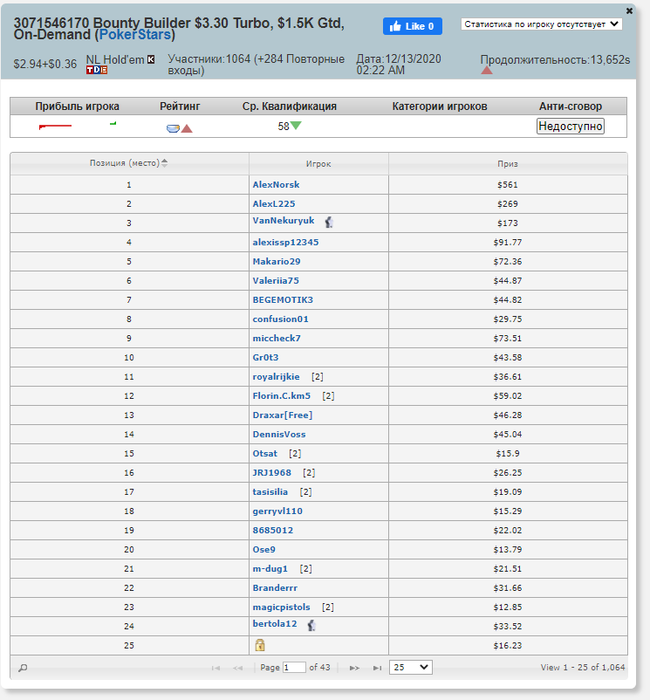
Task: Click the Приз column header
Action: click(x=508, y=164)
